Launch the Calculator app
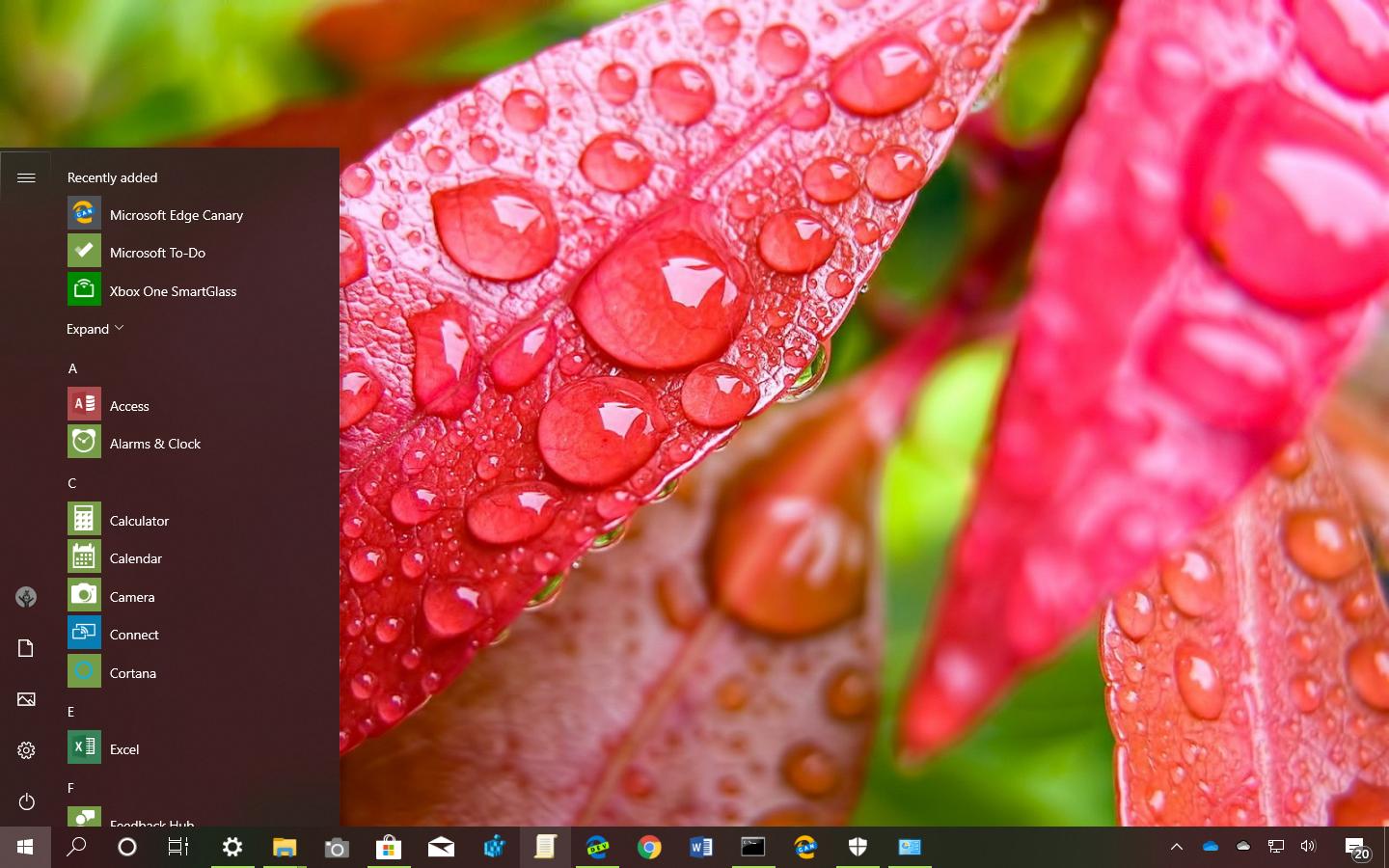Screen dimensions: 1389x868 pos(140,520)
